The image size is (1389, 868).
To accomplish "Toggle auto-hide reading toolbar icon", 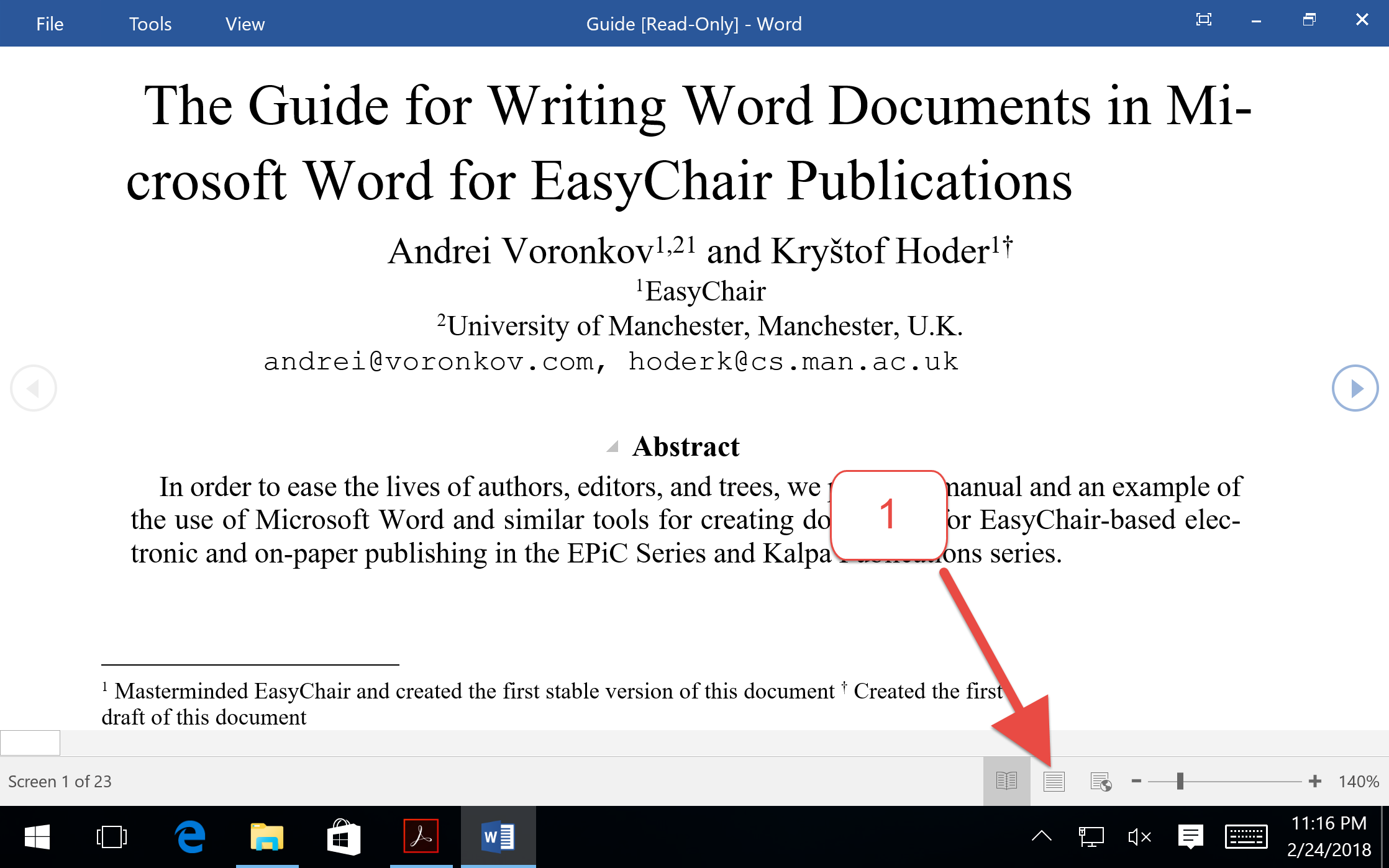I will pos(1203,19).
